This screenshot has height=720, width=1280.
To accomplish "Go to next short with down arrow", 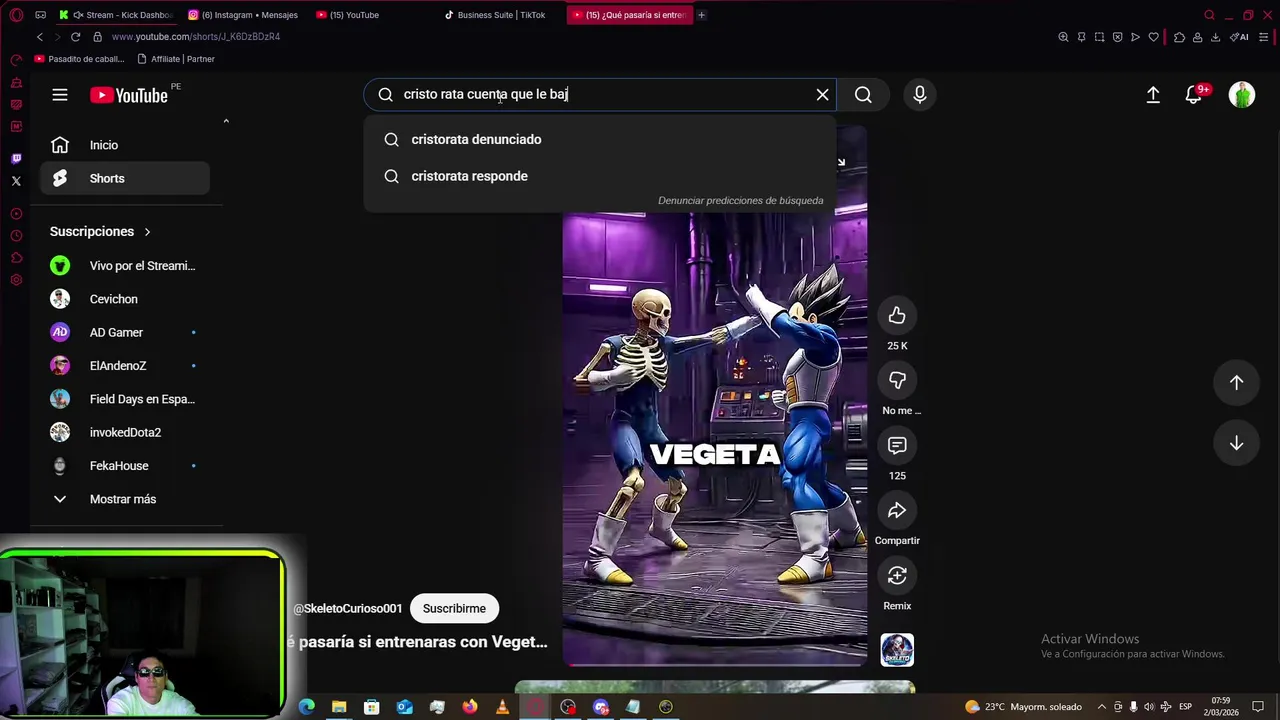I will tap(1236, 443).
